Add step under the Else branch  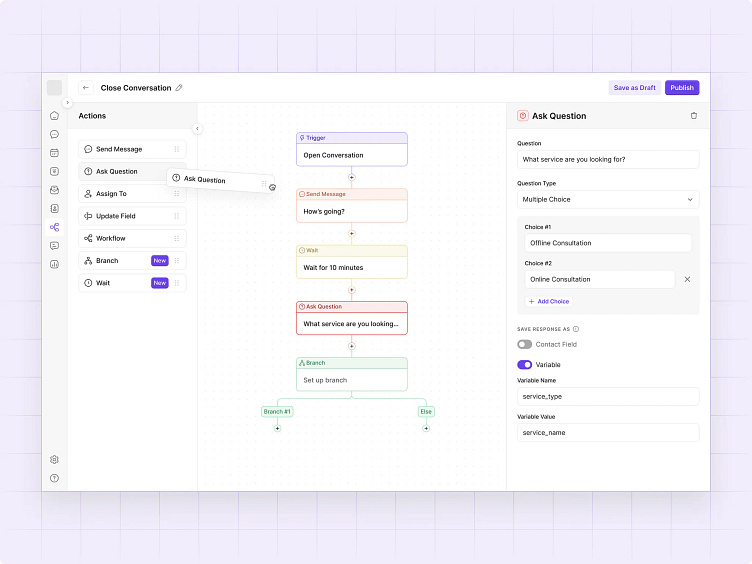point(426,428)
